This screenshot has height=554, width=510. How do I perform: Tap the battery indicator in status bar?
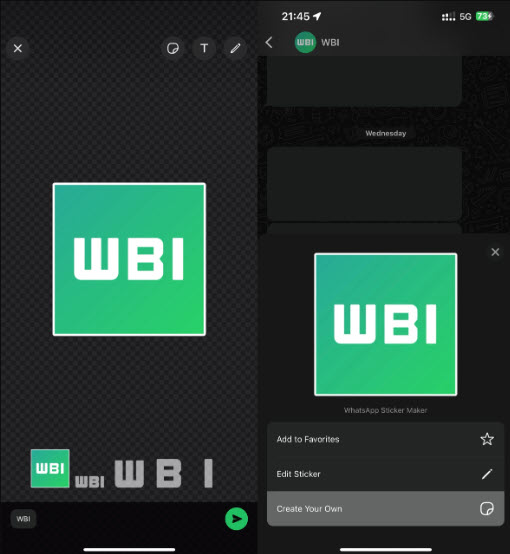point(485,16)
